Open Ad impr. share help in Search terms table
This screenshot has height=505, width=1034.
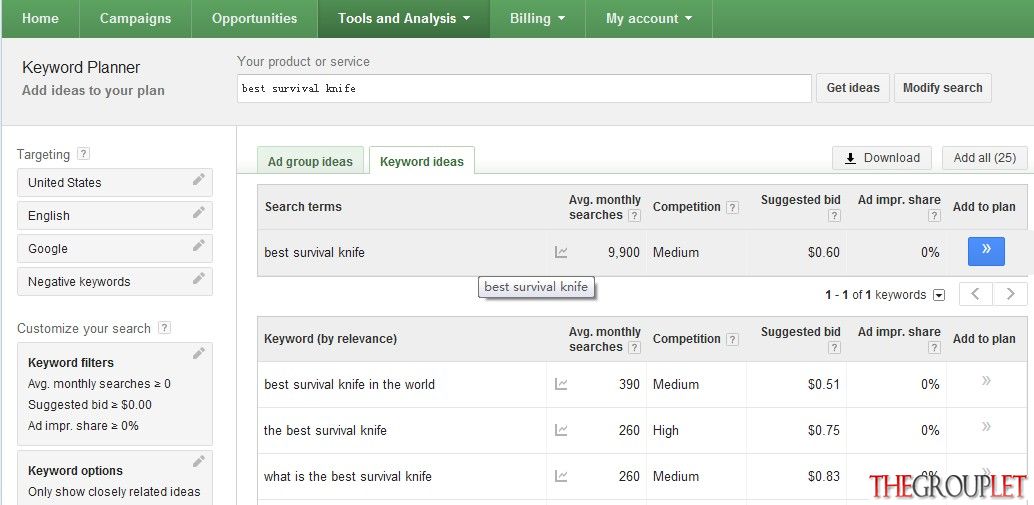934,216
